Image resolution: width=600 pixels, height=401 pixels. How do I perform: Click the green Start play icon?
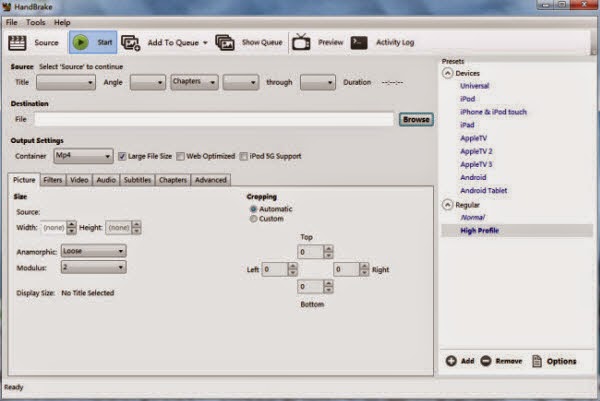click(x=81, y=42)
